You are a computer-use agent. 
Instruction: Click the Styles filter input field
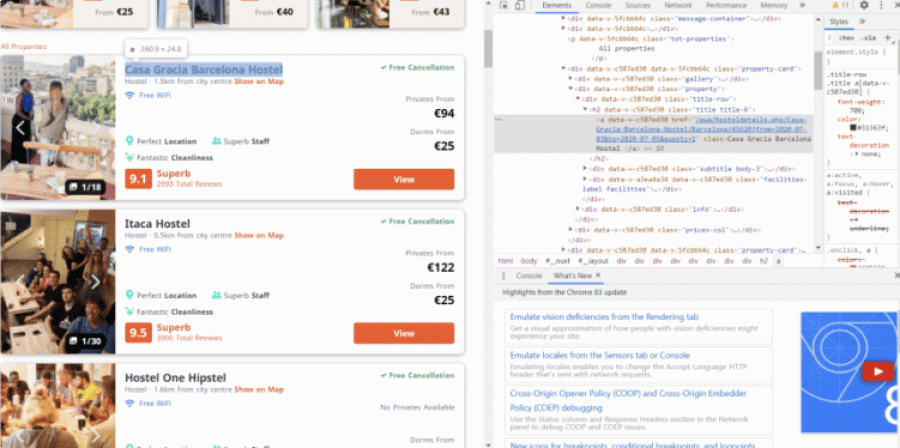[x=830, y=38]
